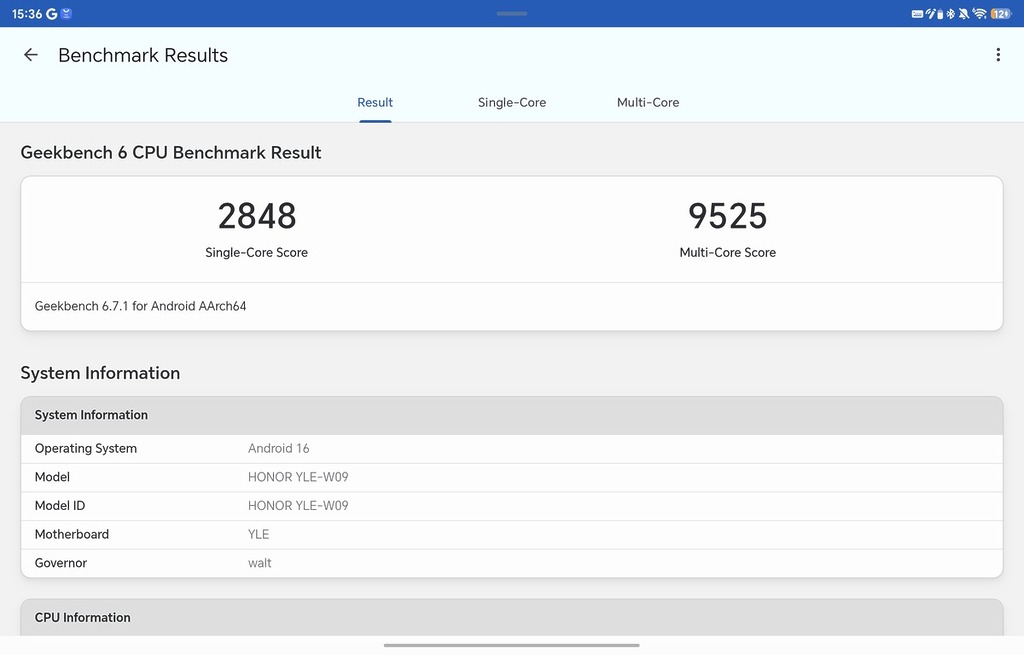The height and width of the screenshot is (655, 1024).
Task: Tap the muted bell icon in status bar
Action: click(964, 14)
